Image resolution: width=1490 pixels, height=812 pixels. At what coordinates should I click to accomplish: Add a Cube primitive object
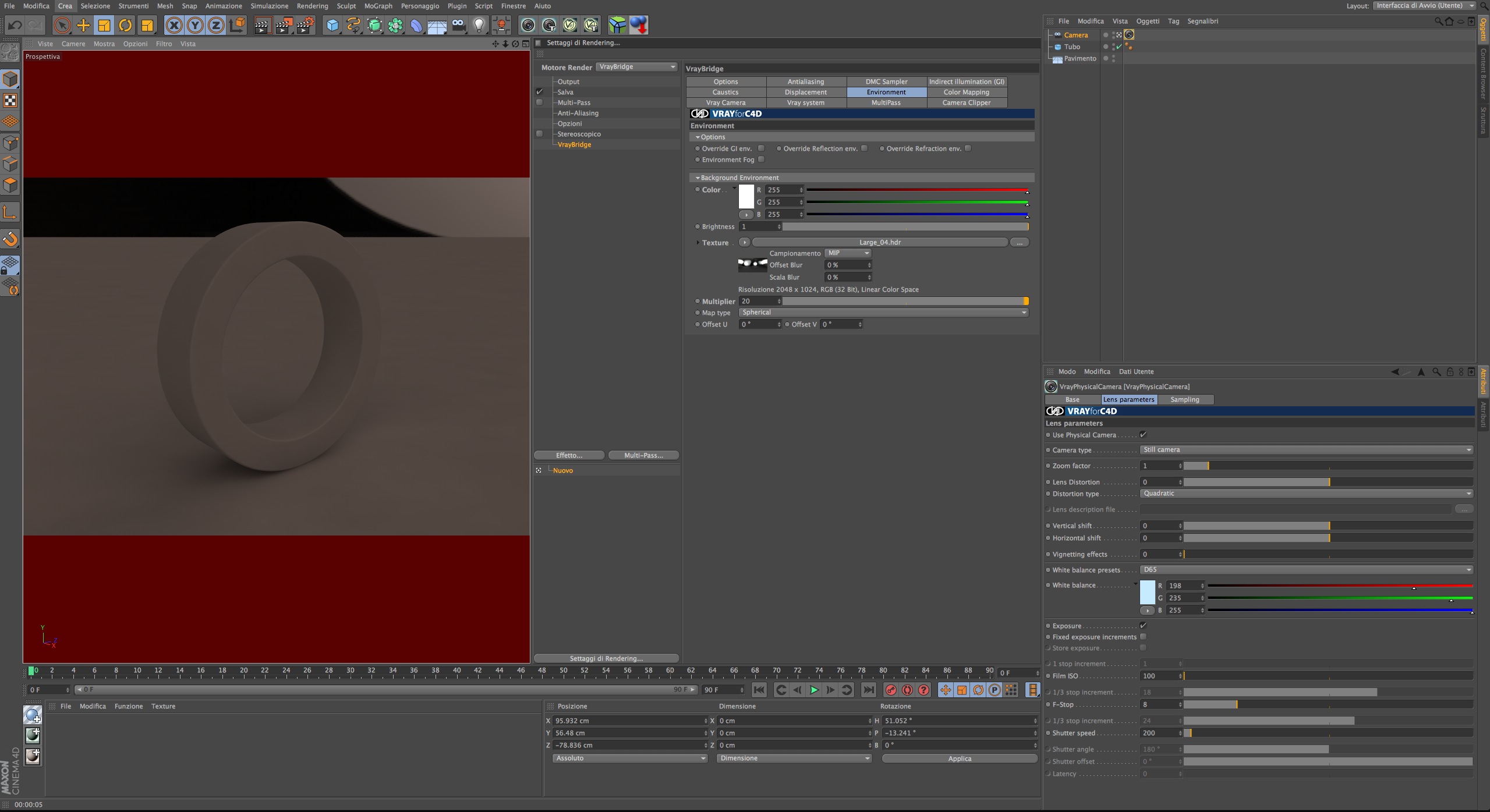tap(332, 25)
